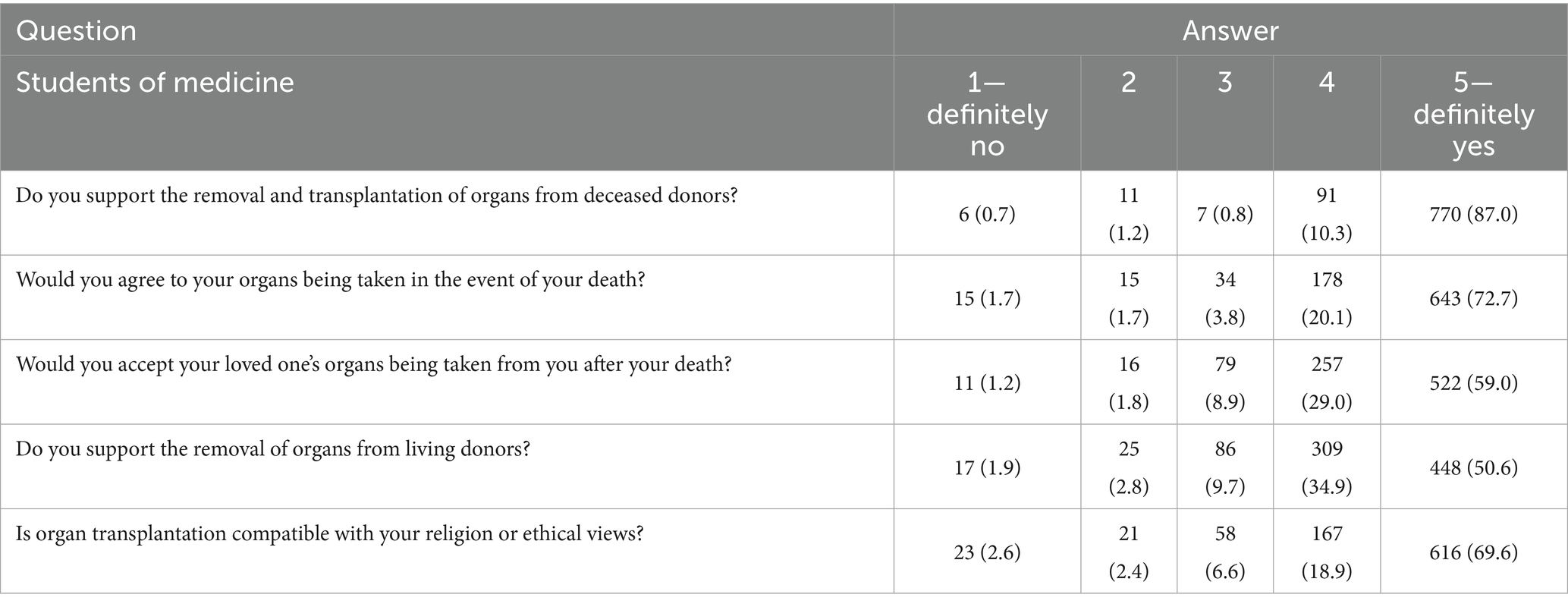Select the living donors question row
Screen dimensions: 1568x607
(x=272, y=449)
